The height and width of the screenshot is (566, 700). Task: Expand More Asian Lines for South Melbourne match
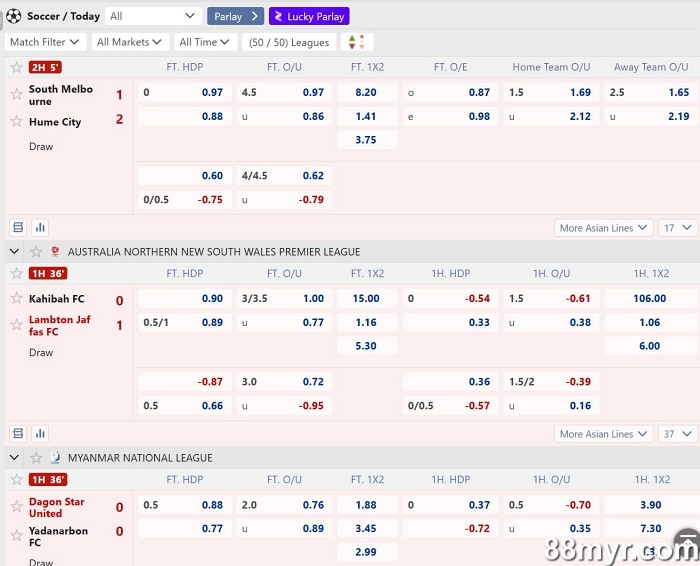tap(604, 228)
